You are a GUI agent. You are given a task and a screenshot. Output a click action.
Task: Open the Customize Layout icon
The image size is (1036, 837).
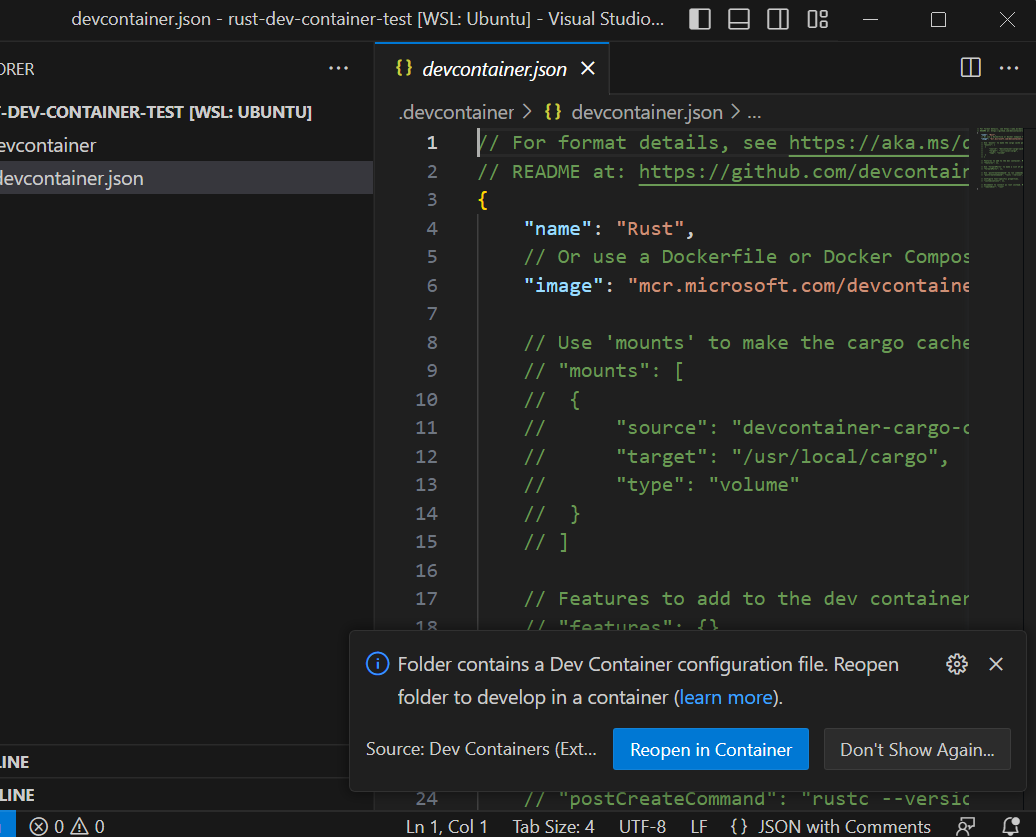click(817, 19)
